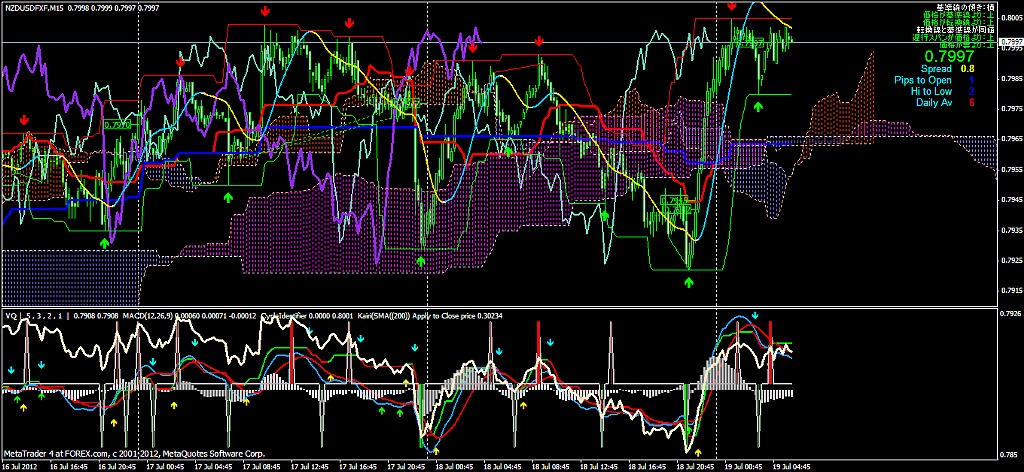This screenshot has height=472, width=1024.
Task: Click the Hi to Low label
Action: click(x=933, y=91)
